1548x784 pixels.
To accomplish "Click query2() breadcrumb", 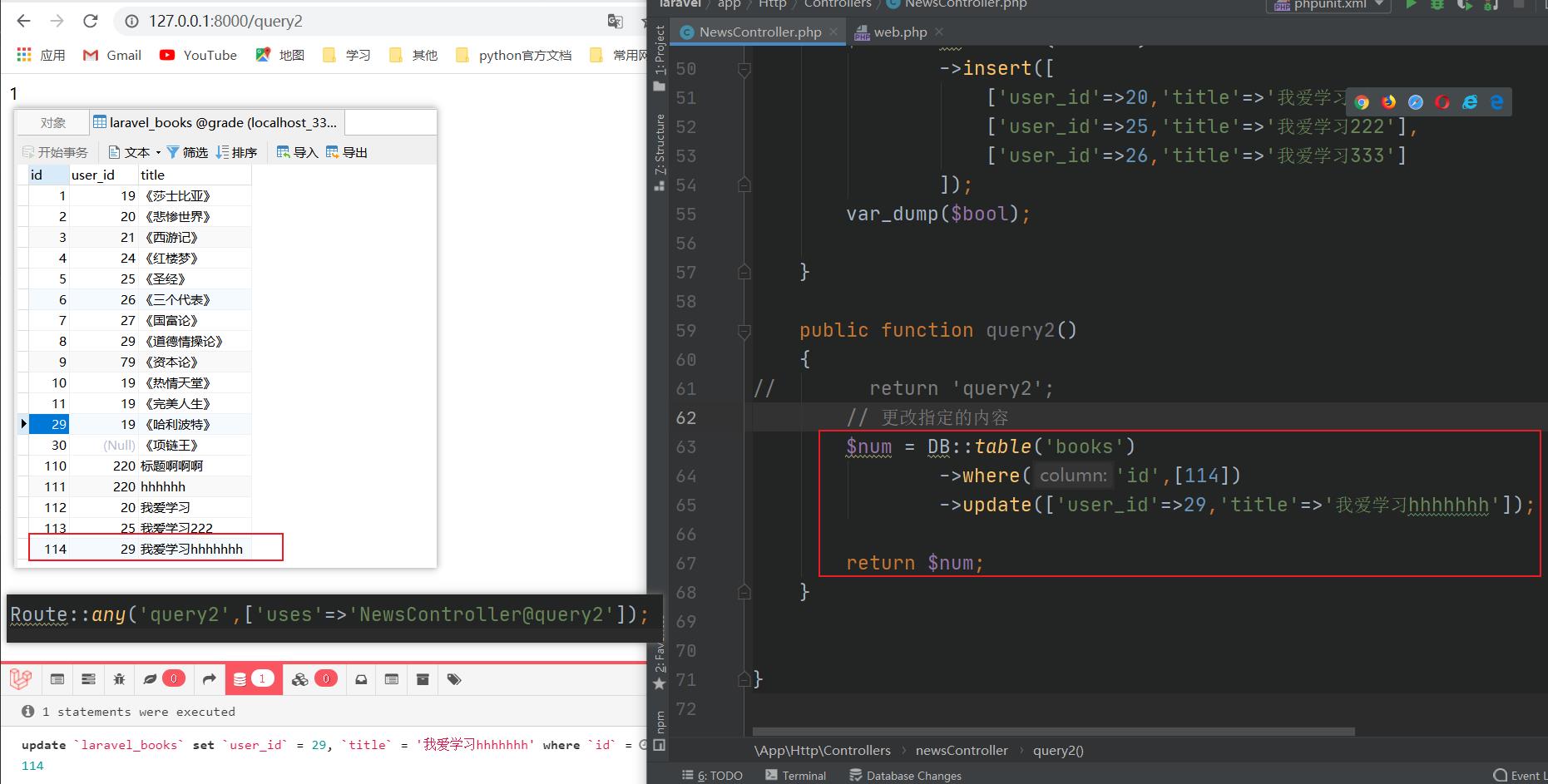I will 1058,750.
